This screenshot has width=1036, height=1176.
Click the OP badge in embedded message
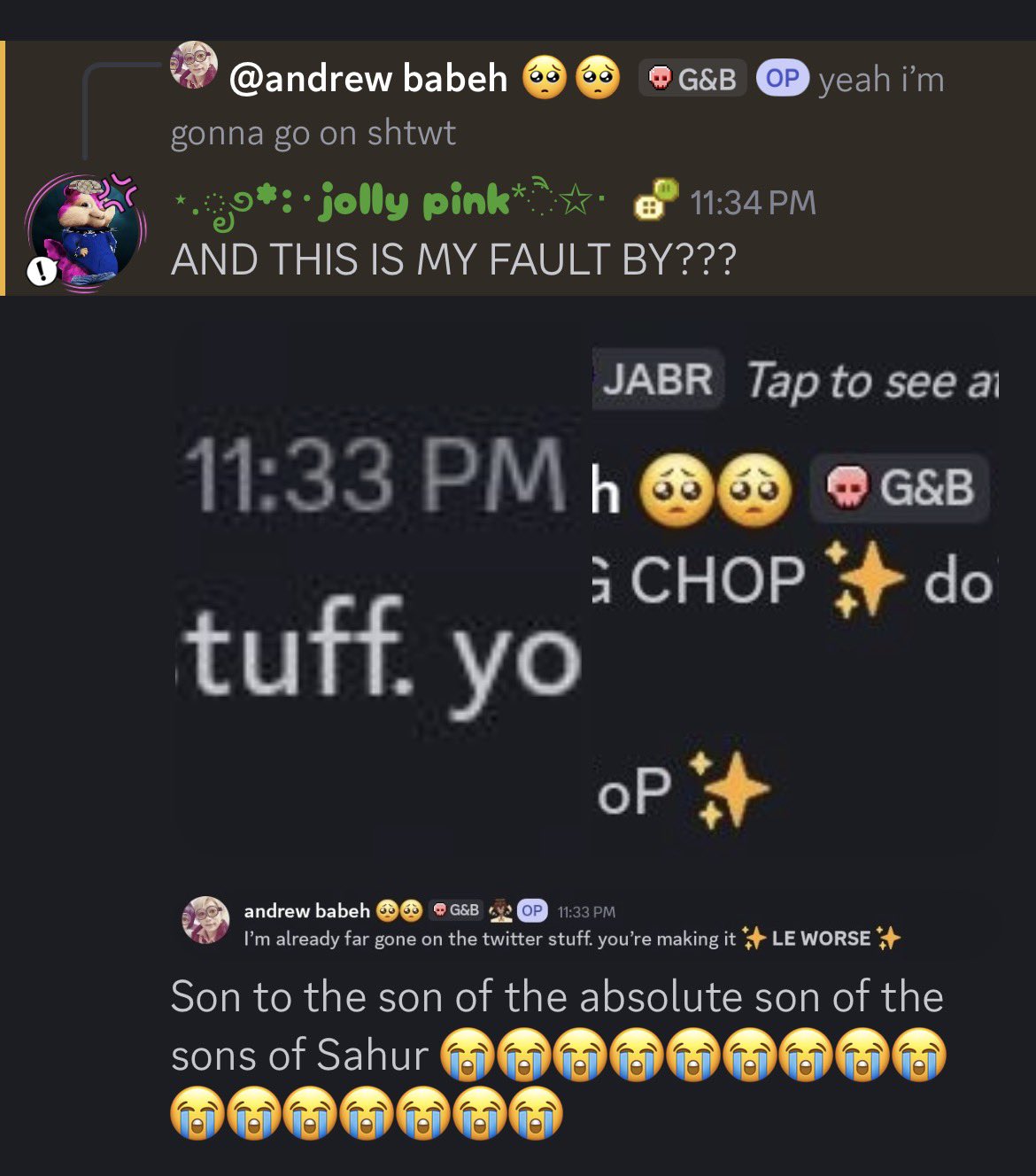[x=532, y=910]
